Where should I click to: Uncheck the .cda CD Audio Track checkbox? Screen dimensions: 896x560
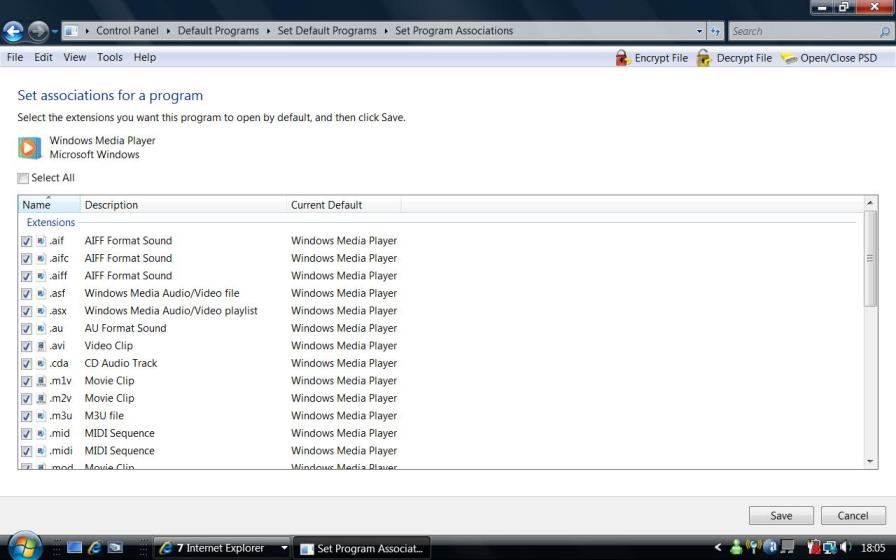pos(27,364)
